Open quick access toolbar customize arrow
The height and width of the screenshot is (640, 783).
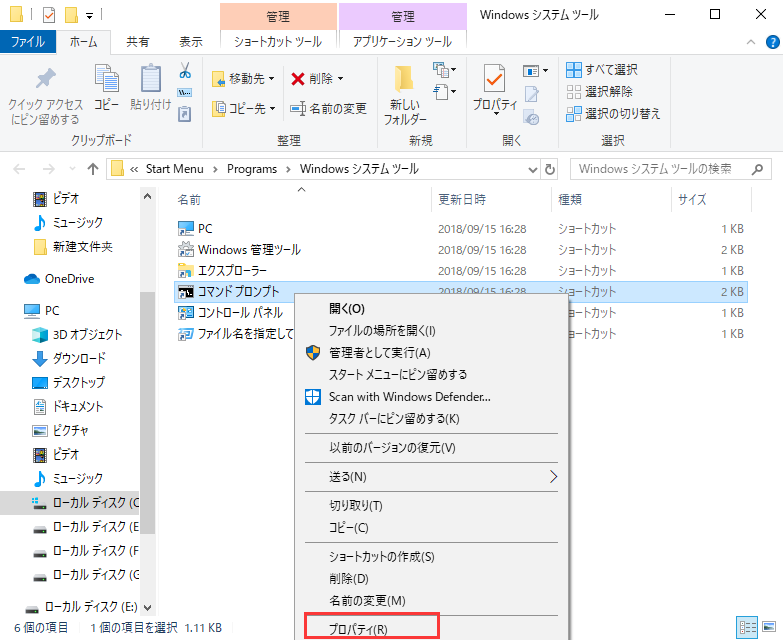(x=89, y=15)
